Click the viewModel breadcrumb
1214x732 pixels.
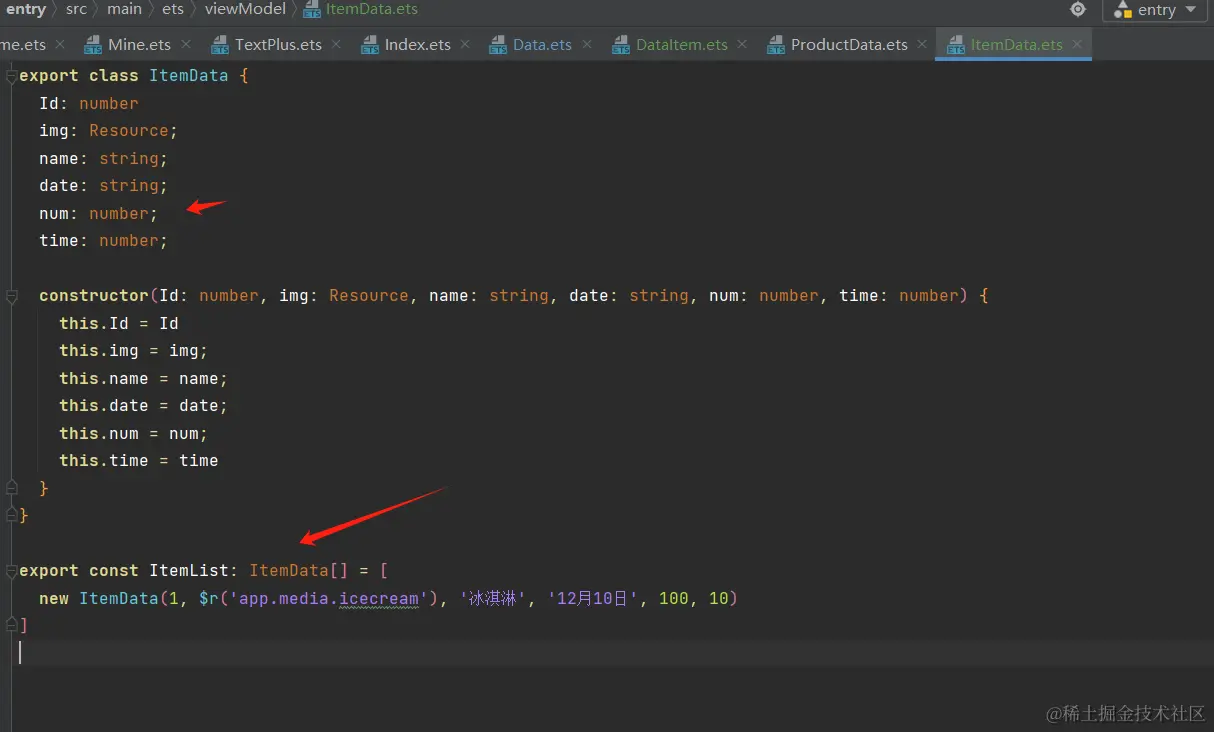tap(245, 9)
